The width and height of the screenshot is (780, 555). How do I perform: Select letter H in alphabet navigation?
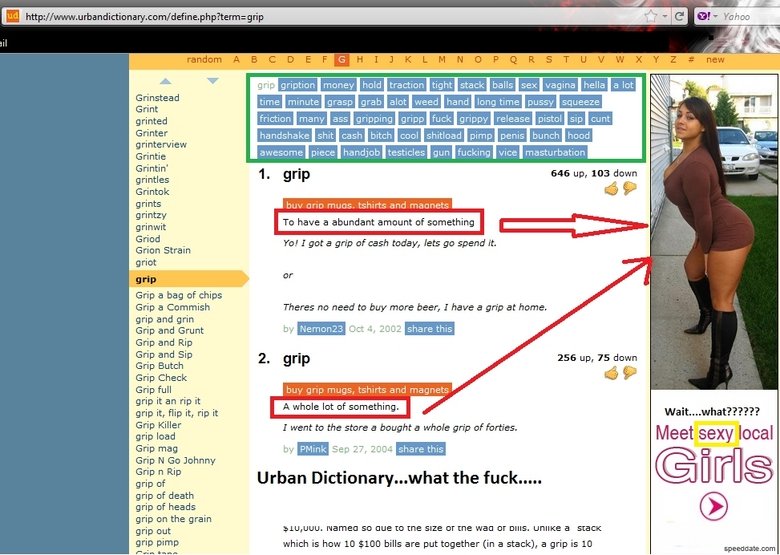tap(360, 60)
